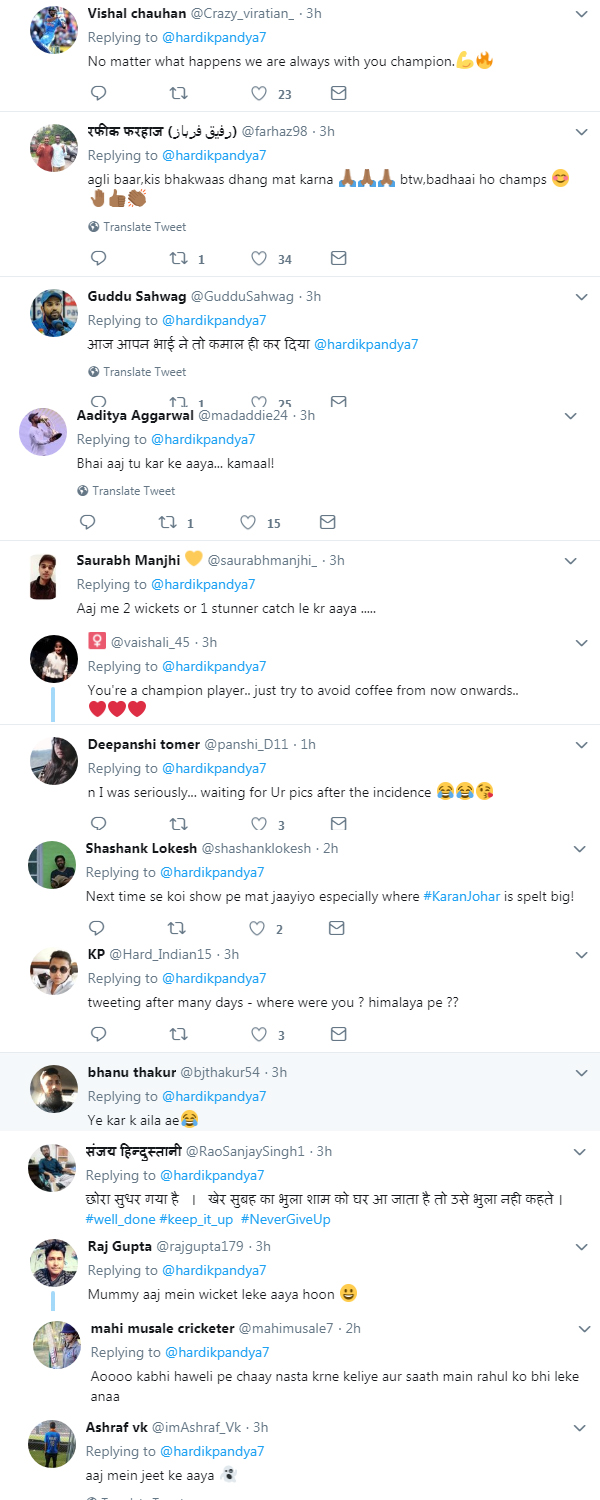This screenshot has width=600, height=1500.
Task: Like the tweet by @farhaz98
Action: (259, 258)
